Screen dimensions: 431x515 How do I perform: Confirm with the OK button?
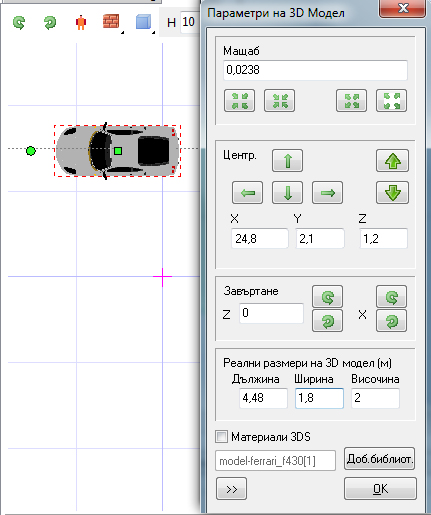pos(380,489)
